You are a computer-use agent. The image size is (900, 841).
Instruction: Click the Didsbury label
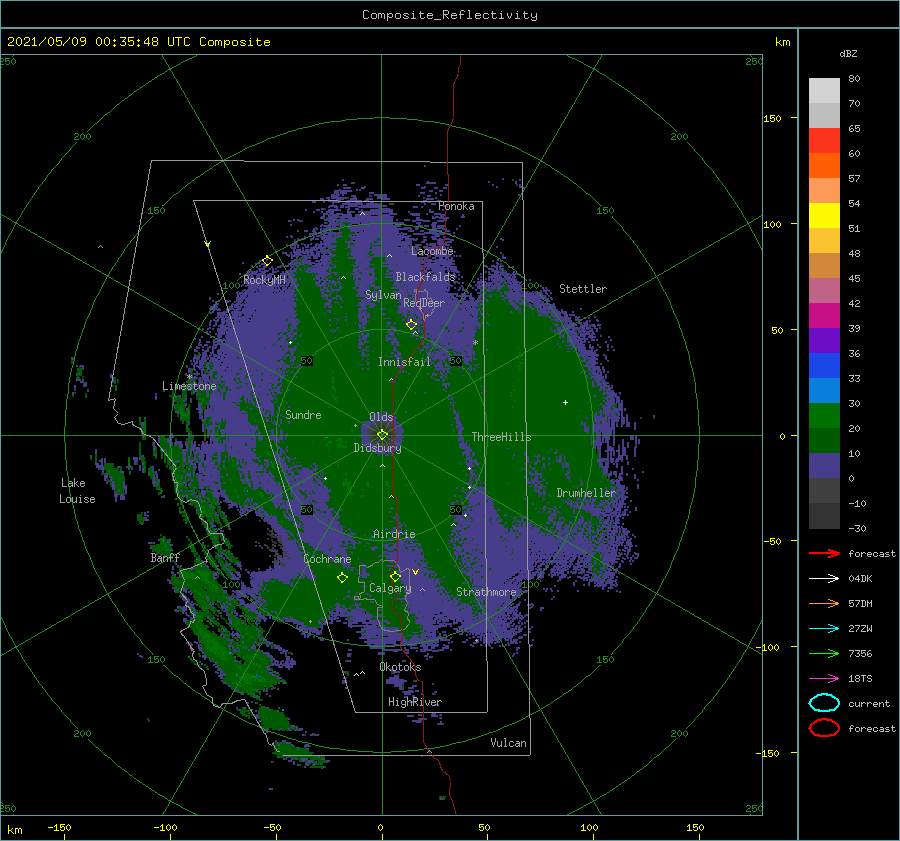377,448
